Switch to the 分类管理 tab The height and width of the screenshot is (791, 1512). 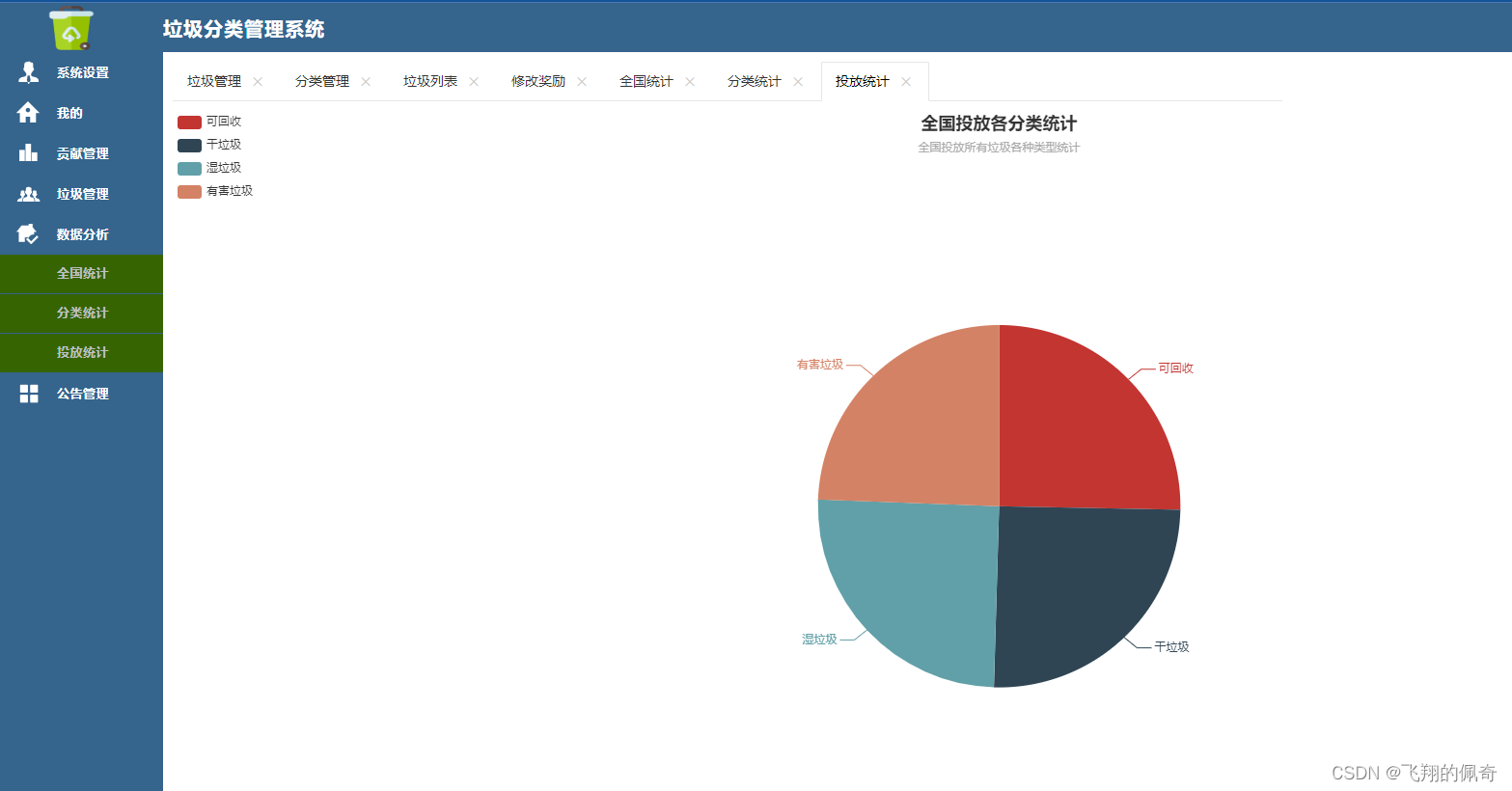pyautogui.click(x=322, y=81)
